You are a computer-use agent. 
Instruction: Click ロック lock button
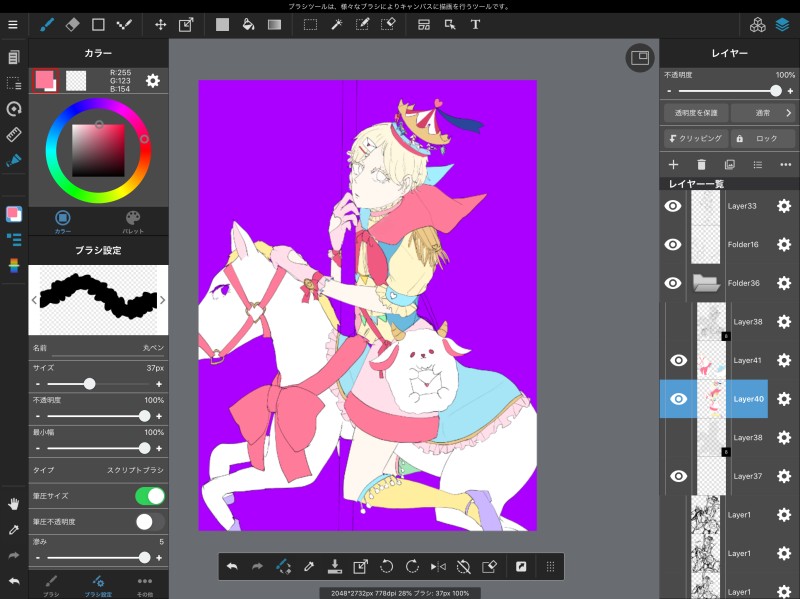click(763, 138)
